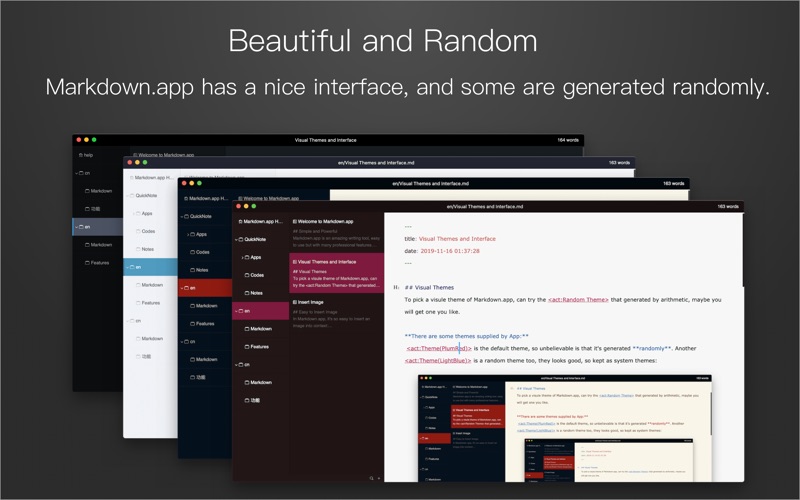Click 功能 folder icon in back black window
This screenshot has height=500, width=800.
pos(87,209)
